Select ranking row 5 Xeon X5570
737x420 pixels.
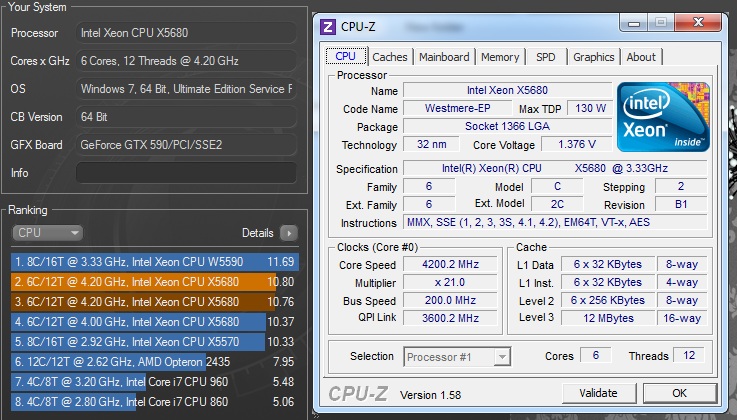pyautogui.click(x=155, y=342)
